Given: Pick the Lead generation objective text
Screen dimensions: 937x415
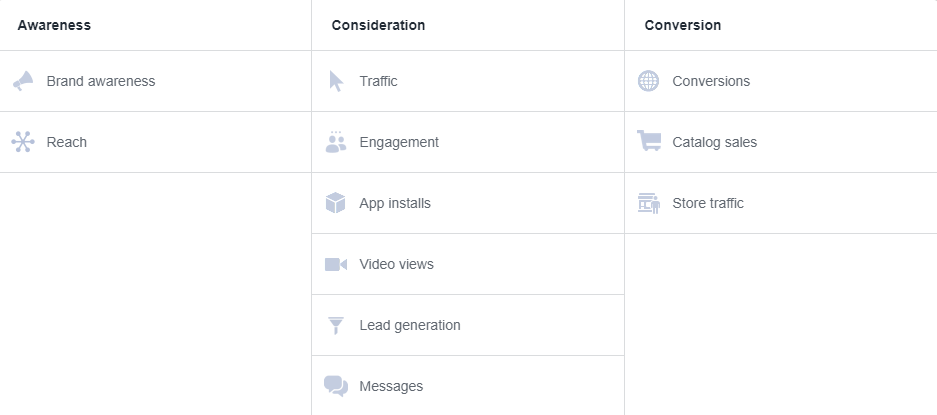Looking at the screenshot, I should tap(410, 325).
